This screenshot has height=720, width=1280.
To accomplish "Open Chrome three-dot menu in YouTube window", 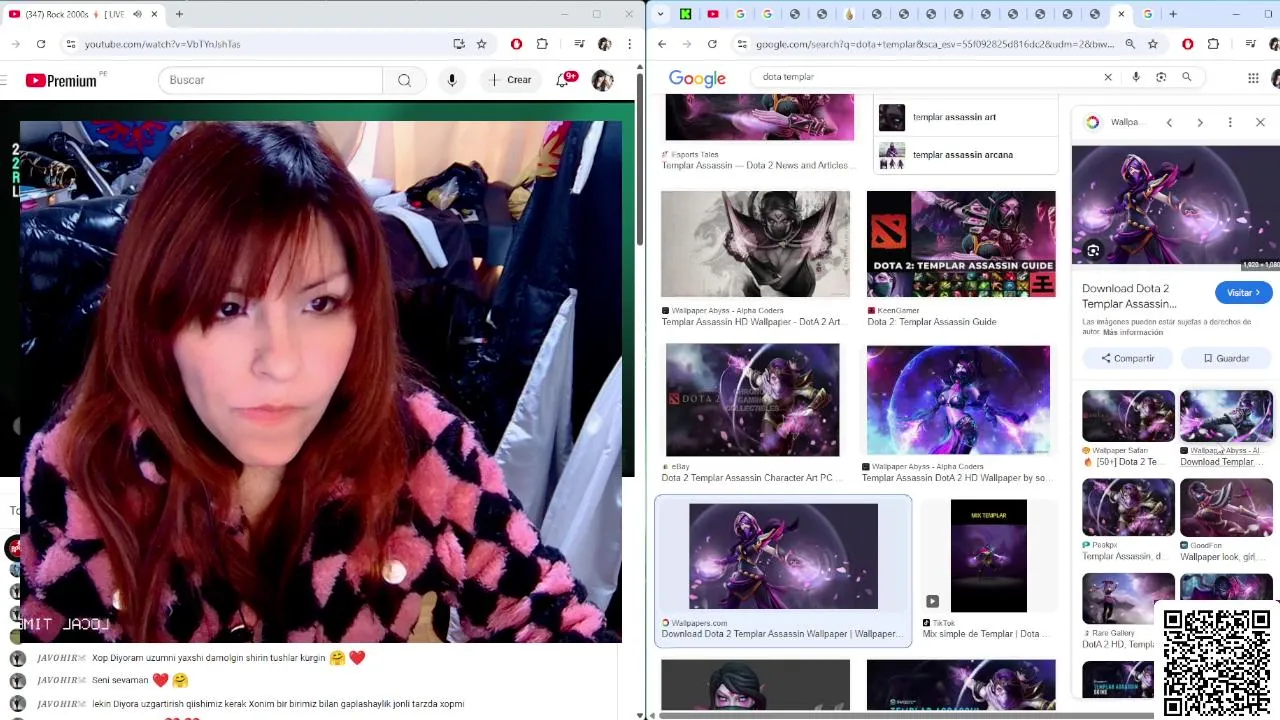I will (629, 44).
